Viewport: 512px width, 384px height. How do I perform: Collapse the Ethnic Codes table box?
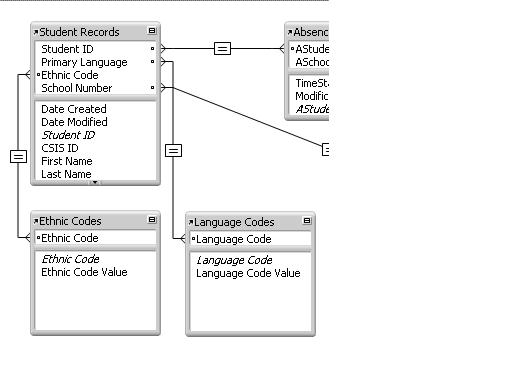pos(152,220)
